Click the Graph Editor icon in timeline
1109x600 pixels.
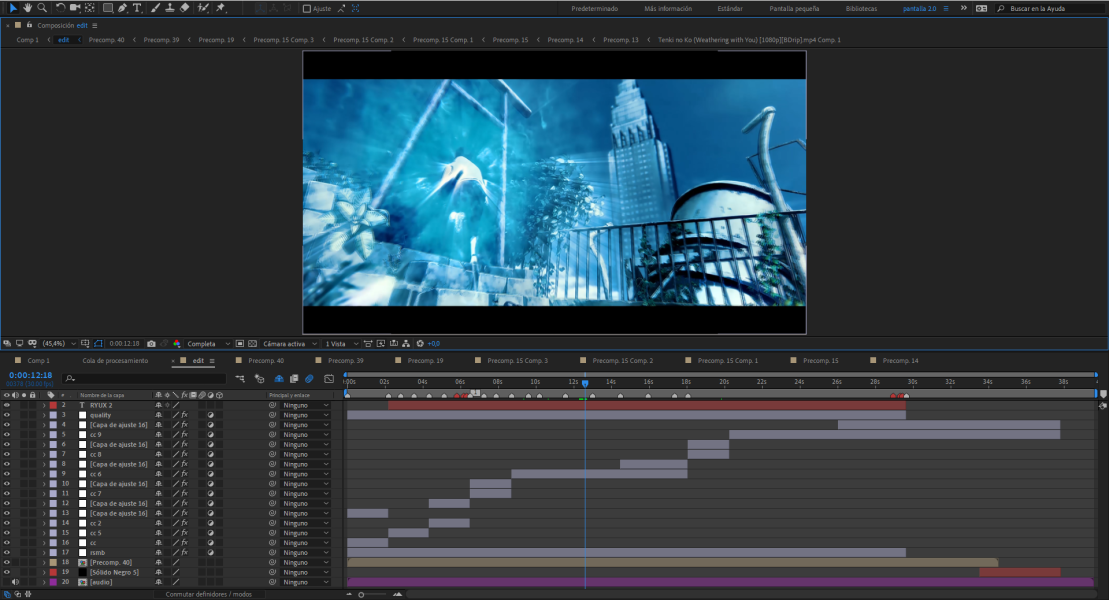(329, 379)
